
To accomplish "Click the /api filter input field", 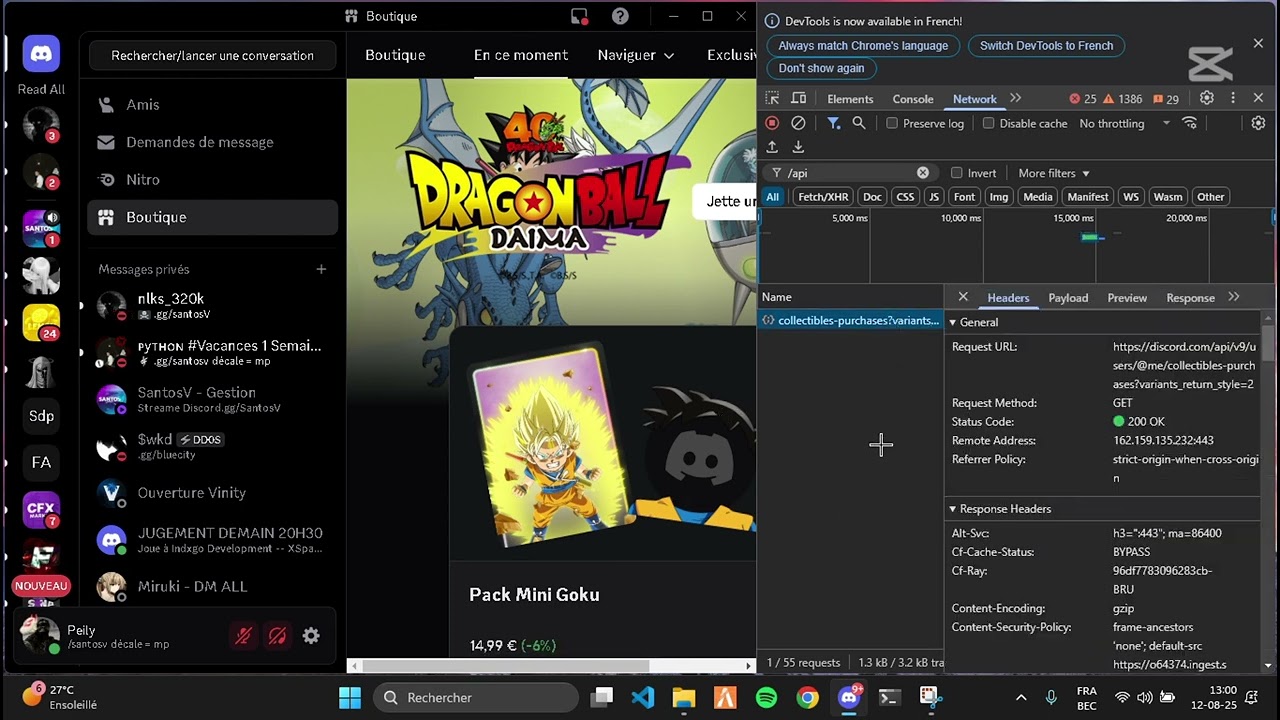I will click(x=848, y=173).
